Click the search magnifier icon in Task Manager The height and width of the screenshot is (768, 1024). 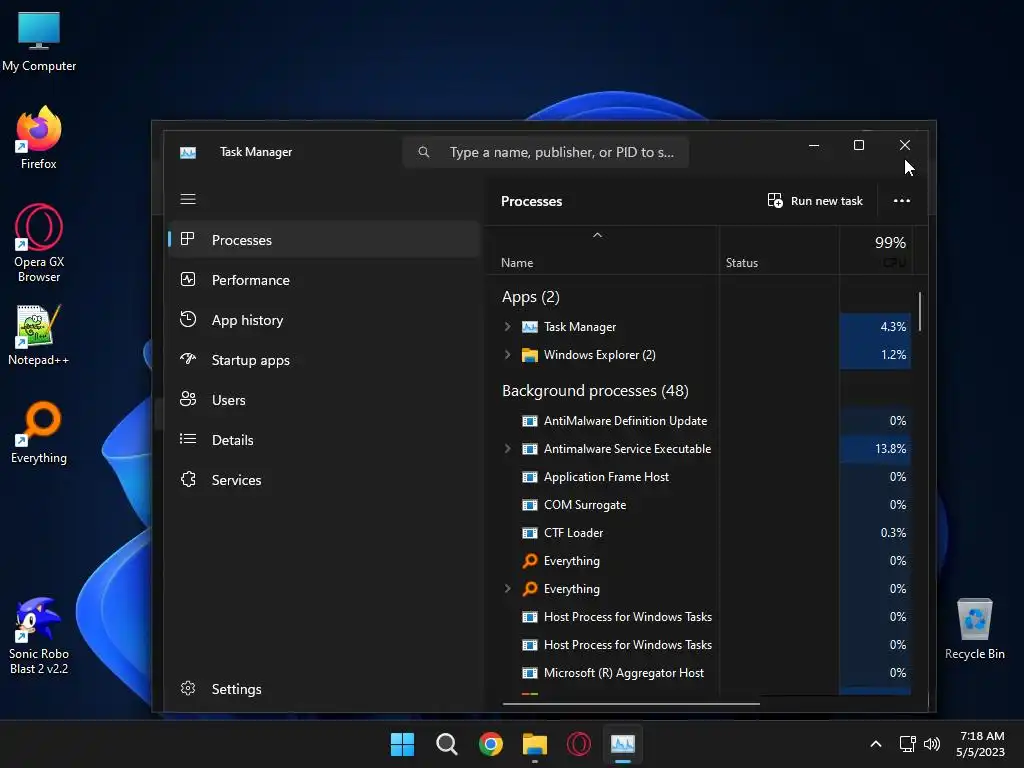[424, 152]
